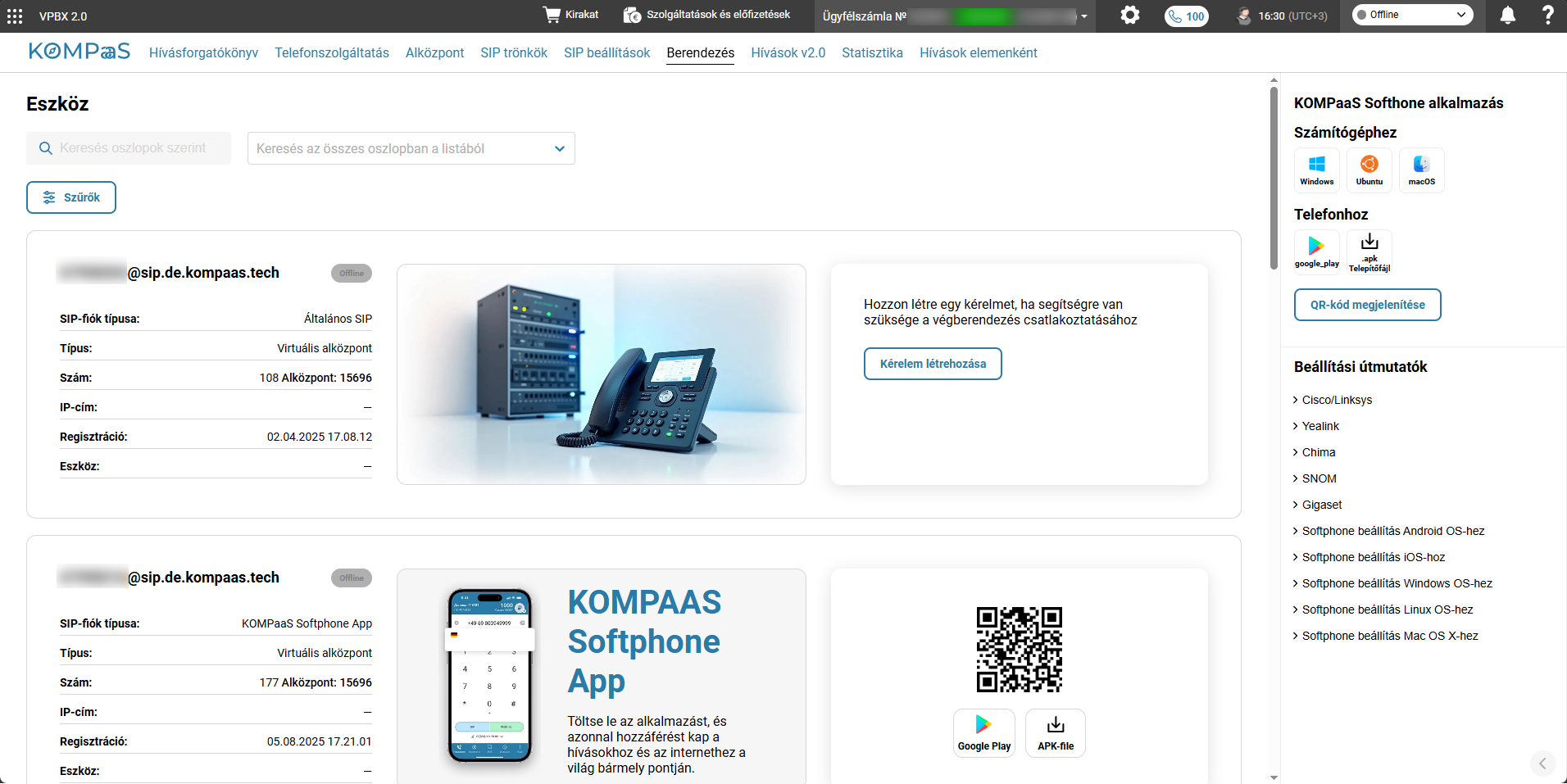This screenshot has width=1567, height=784.
Task: Open Szolgáltatások és előfizetések
Action: [x=706, y=15]
